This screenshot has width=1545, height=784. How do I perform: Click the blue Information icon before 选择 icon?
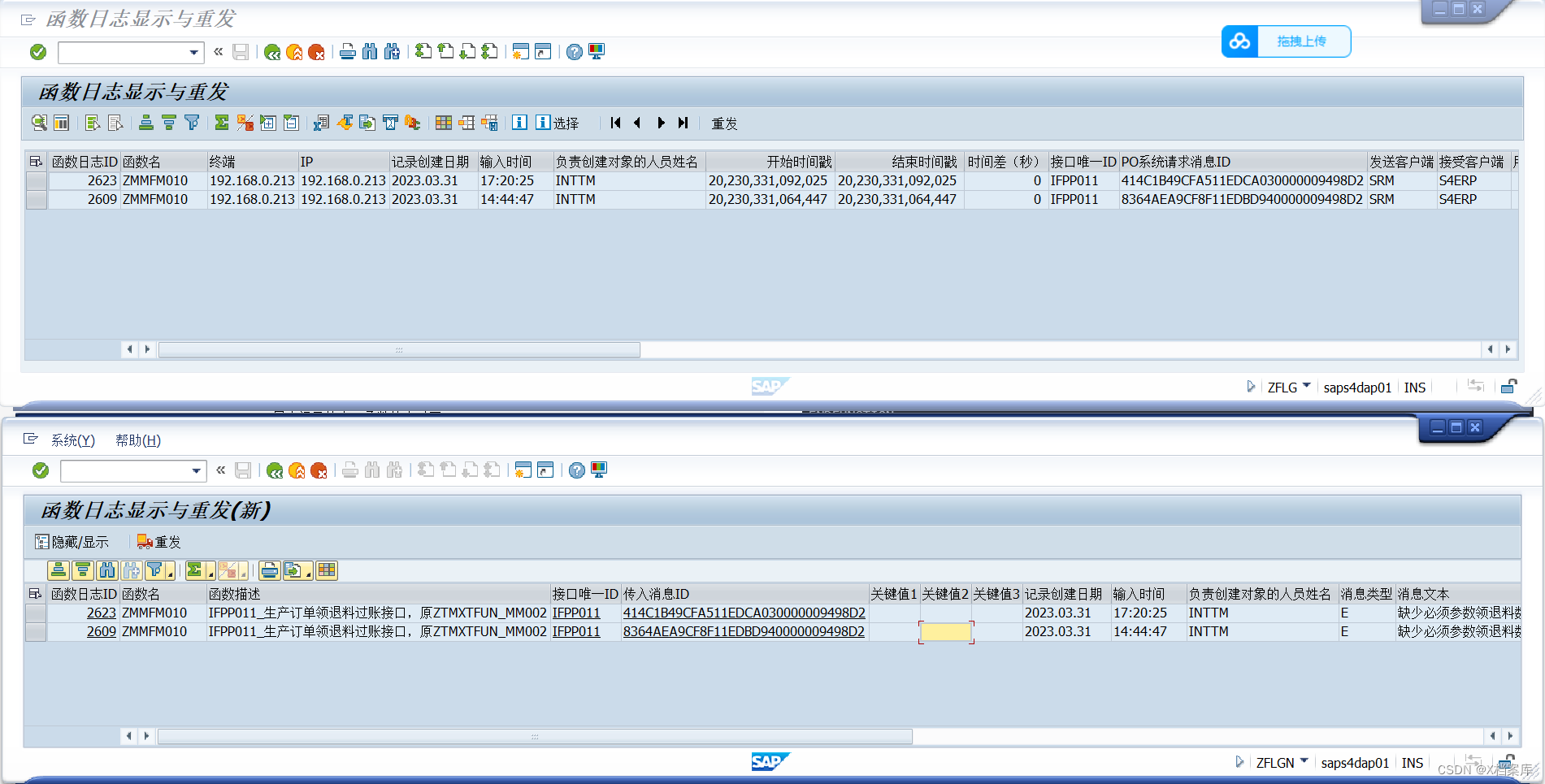click(x=520, y=123)
